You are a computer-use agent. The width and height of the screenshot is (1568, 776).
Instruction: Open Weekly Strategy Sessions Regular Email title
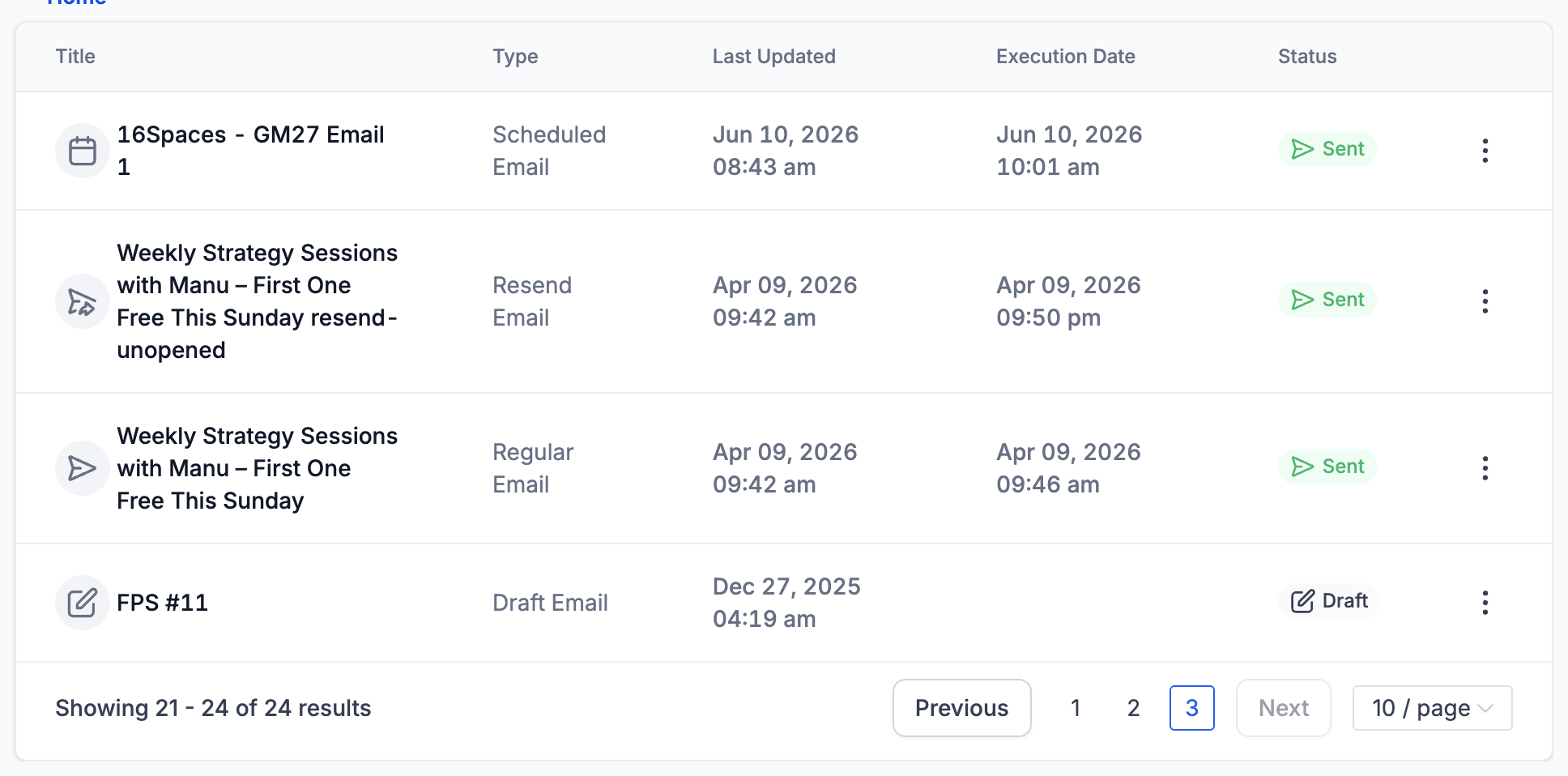click(258, 468)
